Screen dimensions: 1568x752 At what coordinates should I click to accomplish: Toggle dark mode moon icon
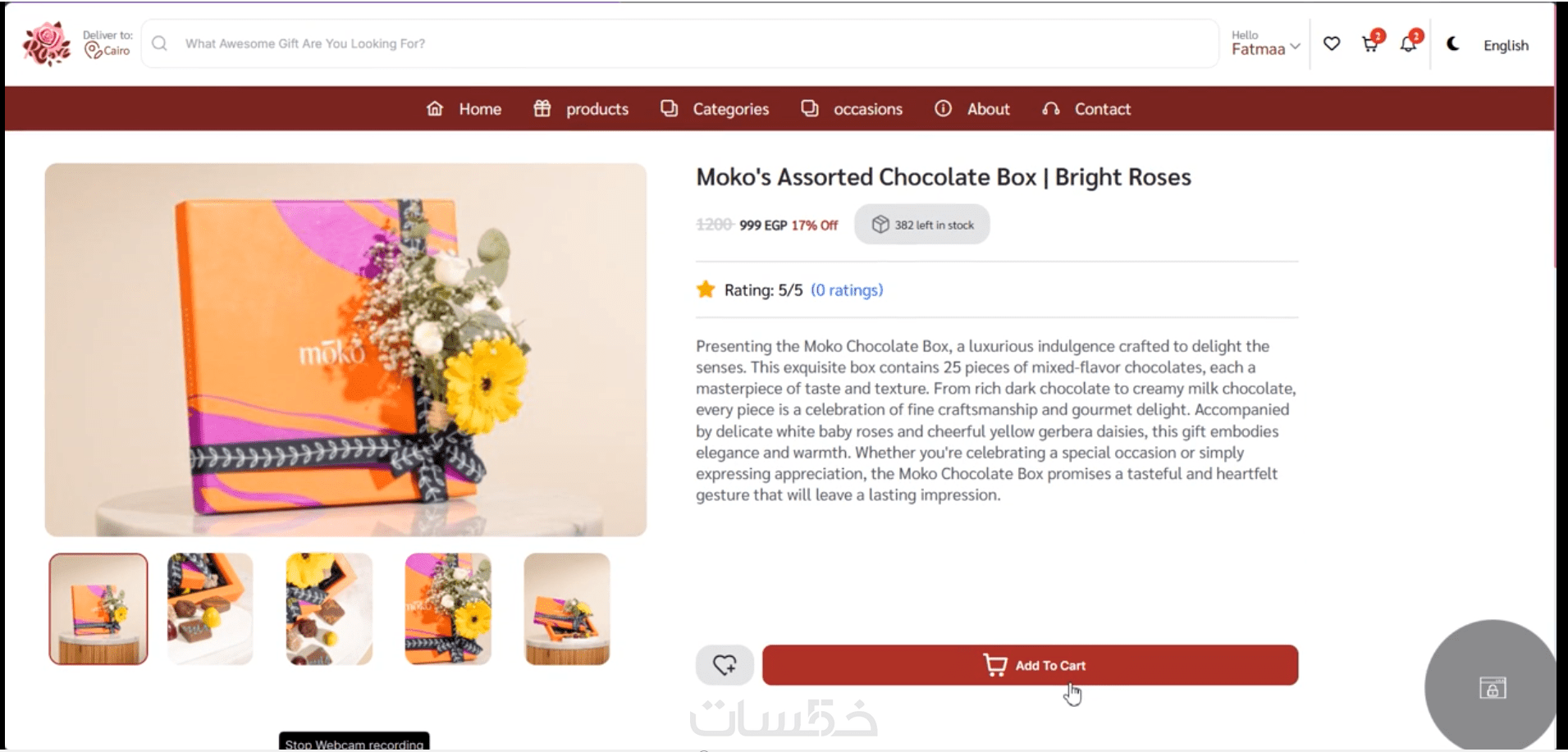(1452, 44)
